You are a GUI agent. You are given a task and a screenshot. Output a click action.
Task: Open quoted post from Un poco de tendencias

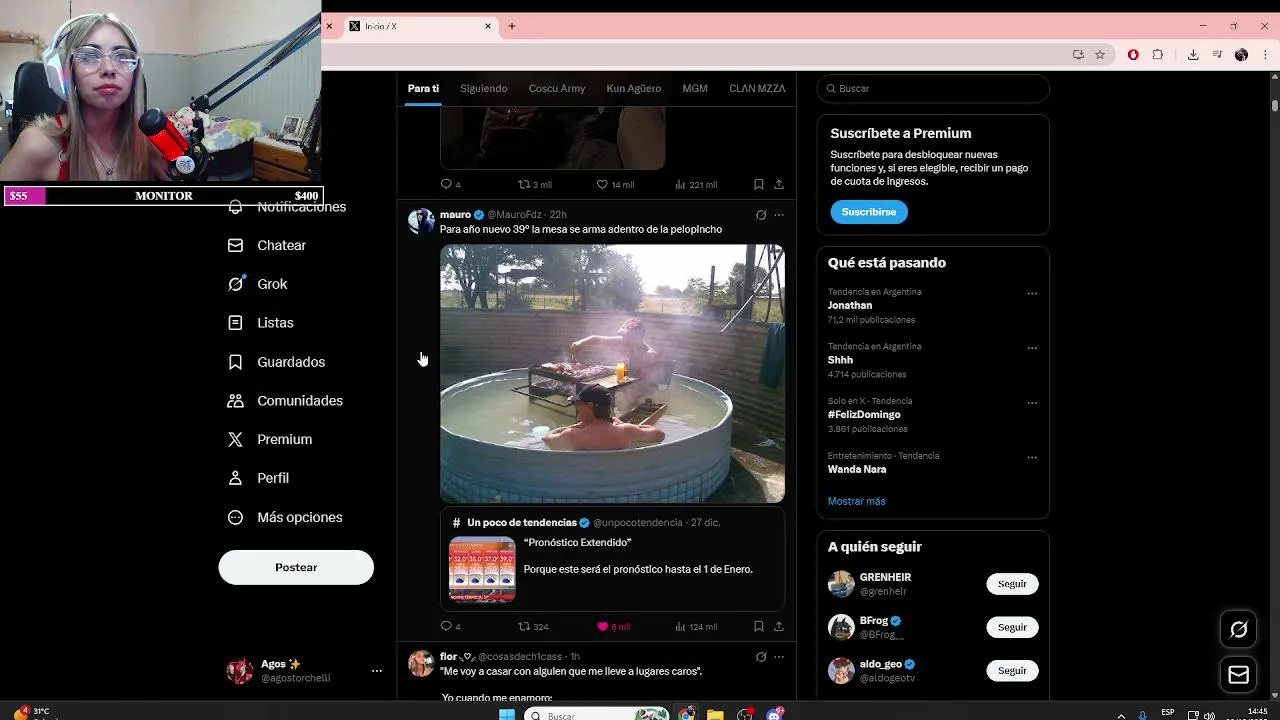pyautogui.click(x=612, y=560)
